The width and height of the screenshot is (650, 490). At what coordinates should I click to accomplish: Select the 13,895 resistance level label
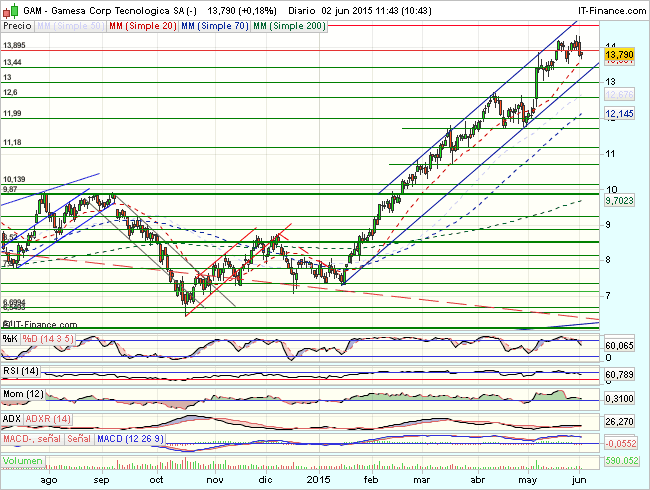pos(15,45)
